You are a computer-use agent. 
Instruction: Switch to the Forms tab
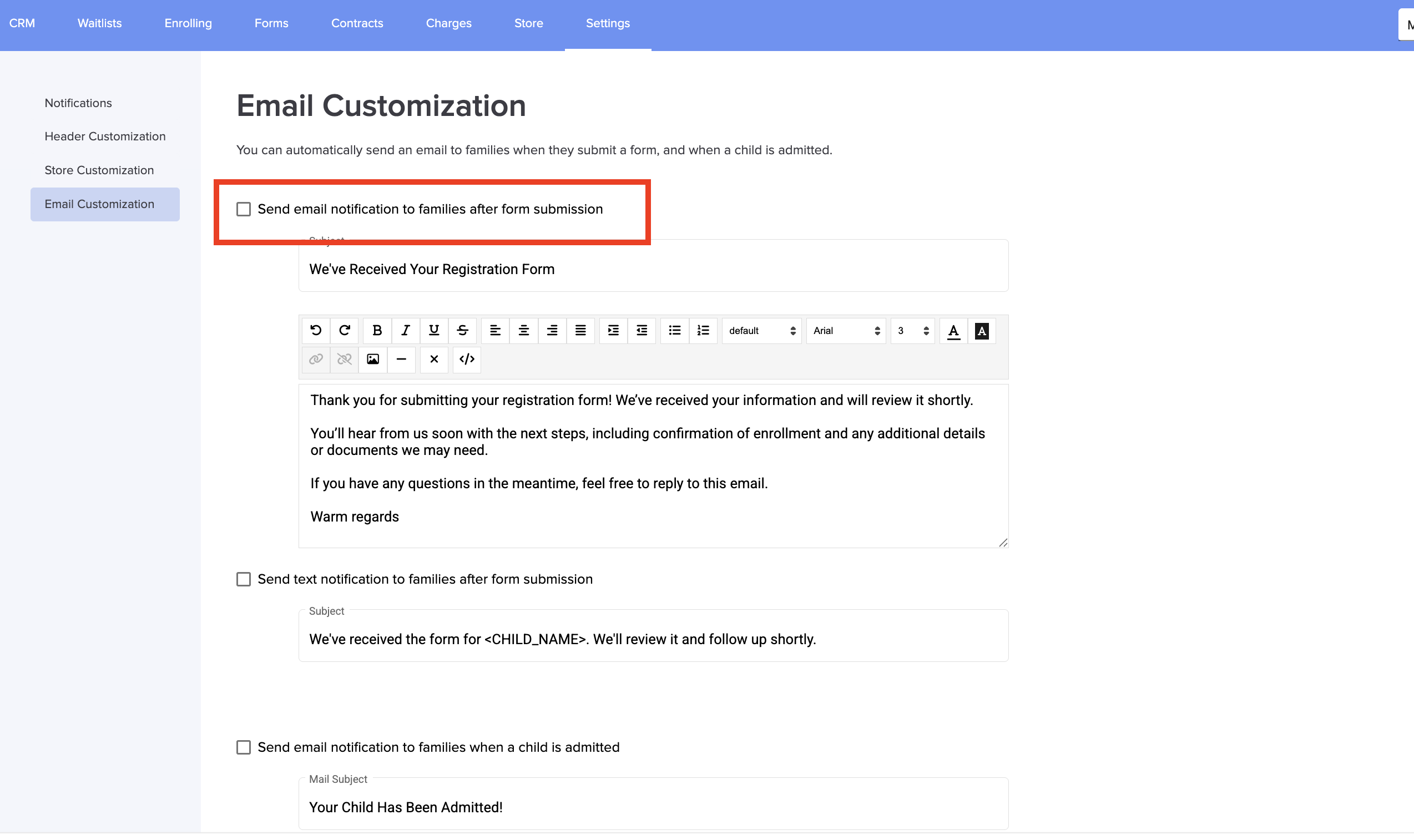point(271,23)
